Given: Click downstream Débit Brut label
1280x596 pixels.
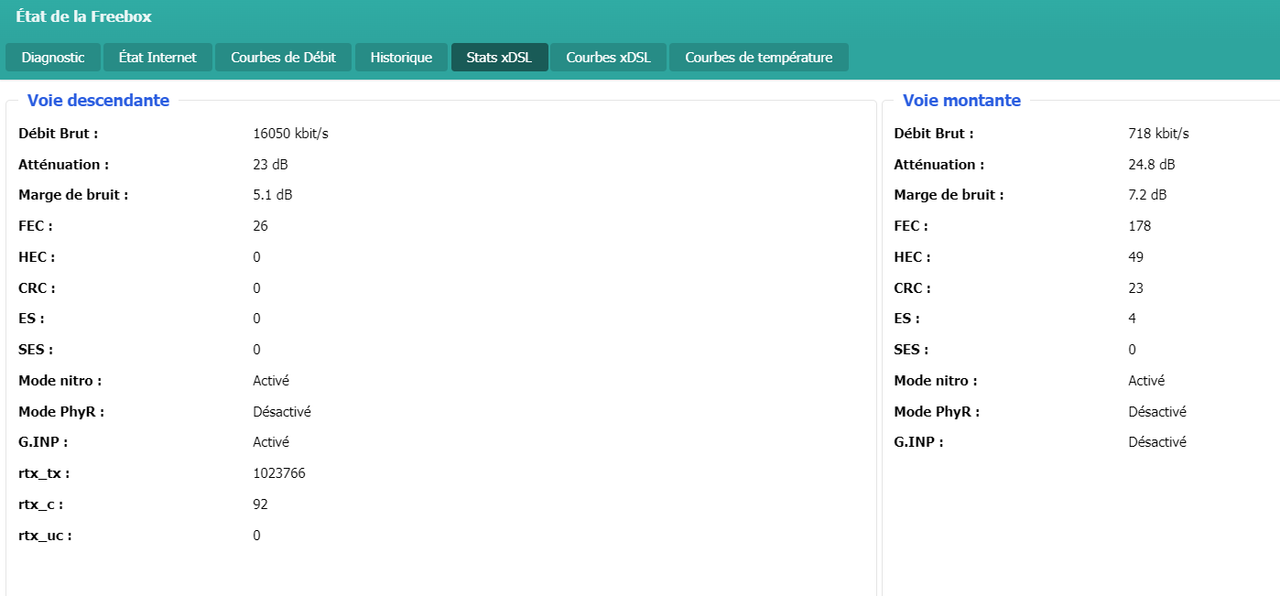Looking at the screenshot, I should 59,133.
